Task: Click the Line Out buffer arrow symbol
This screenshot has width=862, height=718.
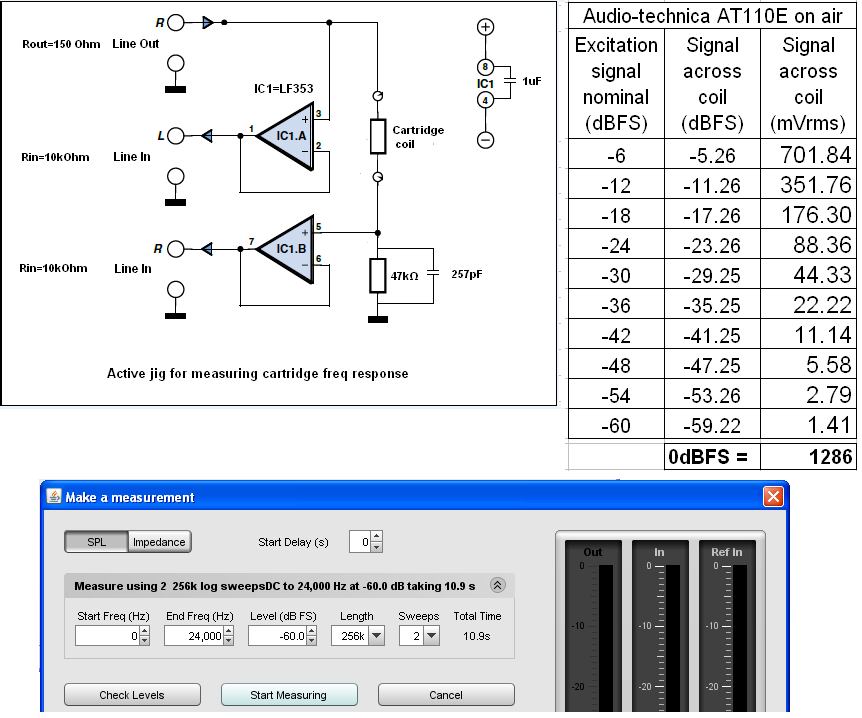Action: [x=208, y=23]
